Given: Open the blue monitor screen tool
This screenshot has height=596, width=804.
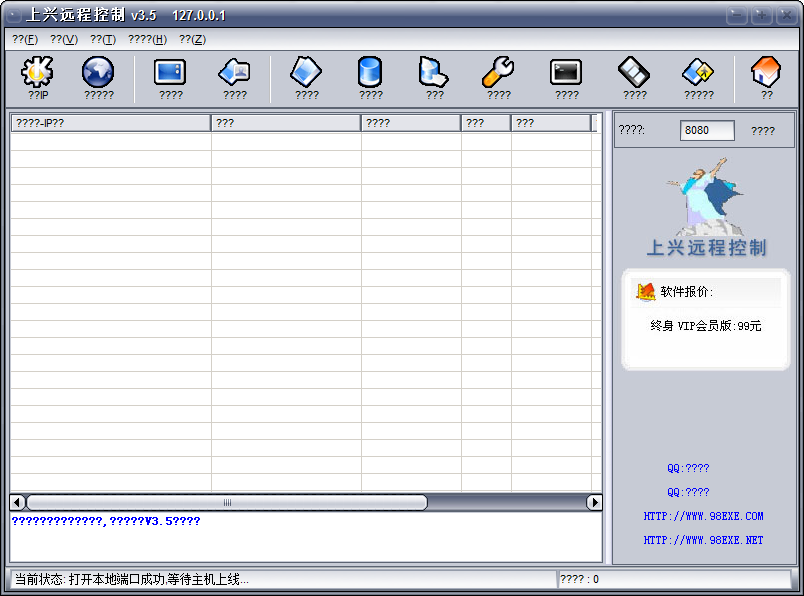Looking at the screenshot, I should pos(170,74).
